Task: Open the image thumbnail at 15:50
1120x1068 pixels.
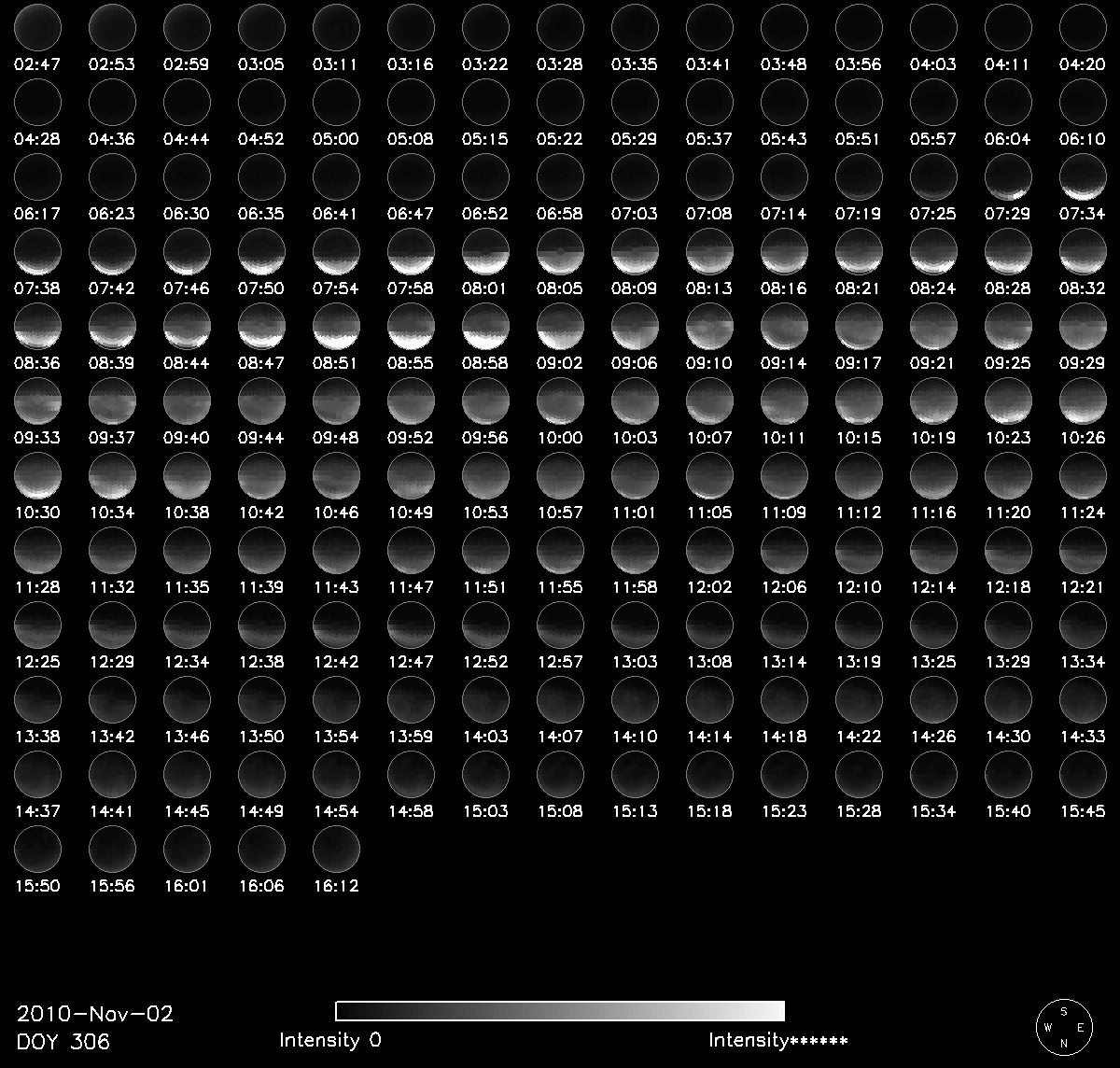Action: (x=37, y=849)
